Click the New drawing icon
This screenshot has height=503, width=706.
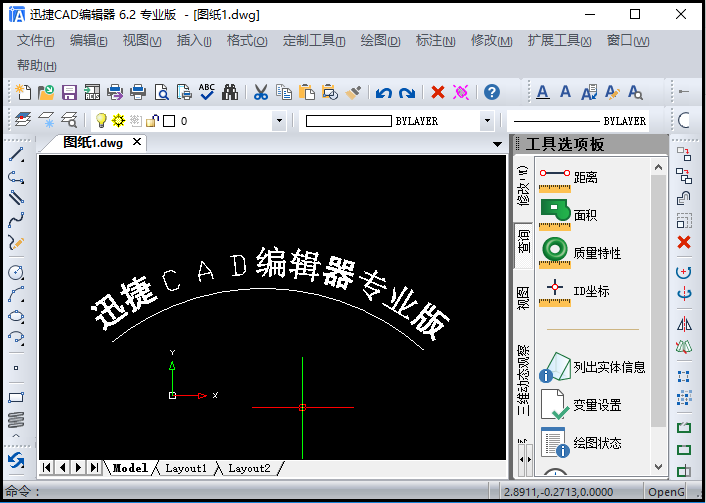(x=23, y=92)
